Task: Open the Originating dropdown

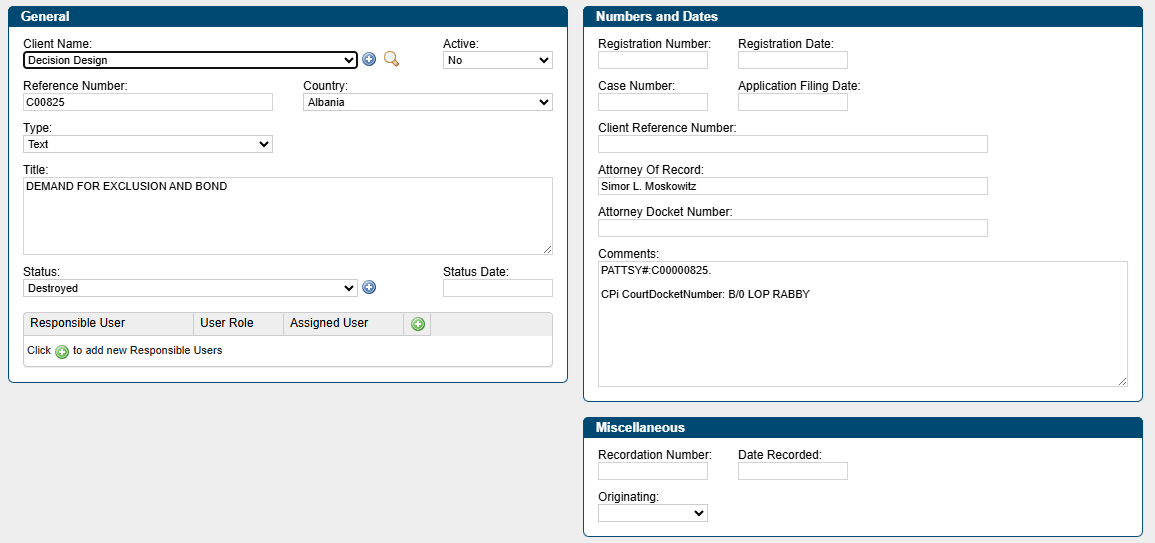Action: (x=653, y=513)
